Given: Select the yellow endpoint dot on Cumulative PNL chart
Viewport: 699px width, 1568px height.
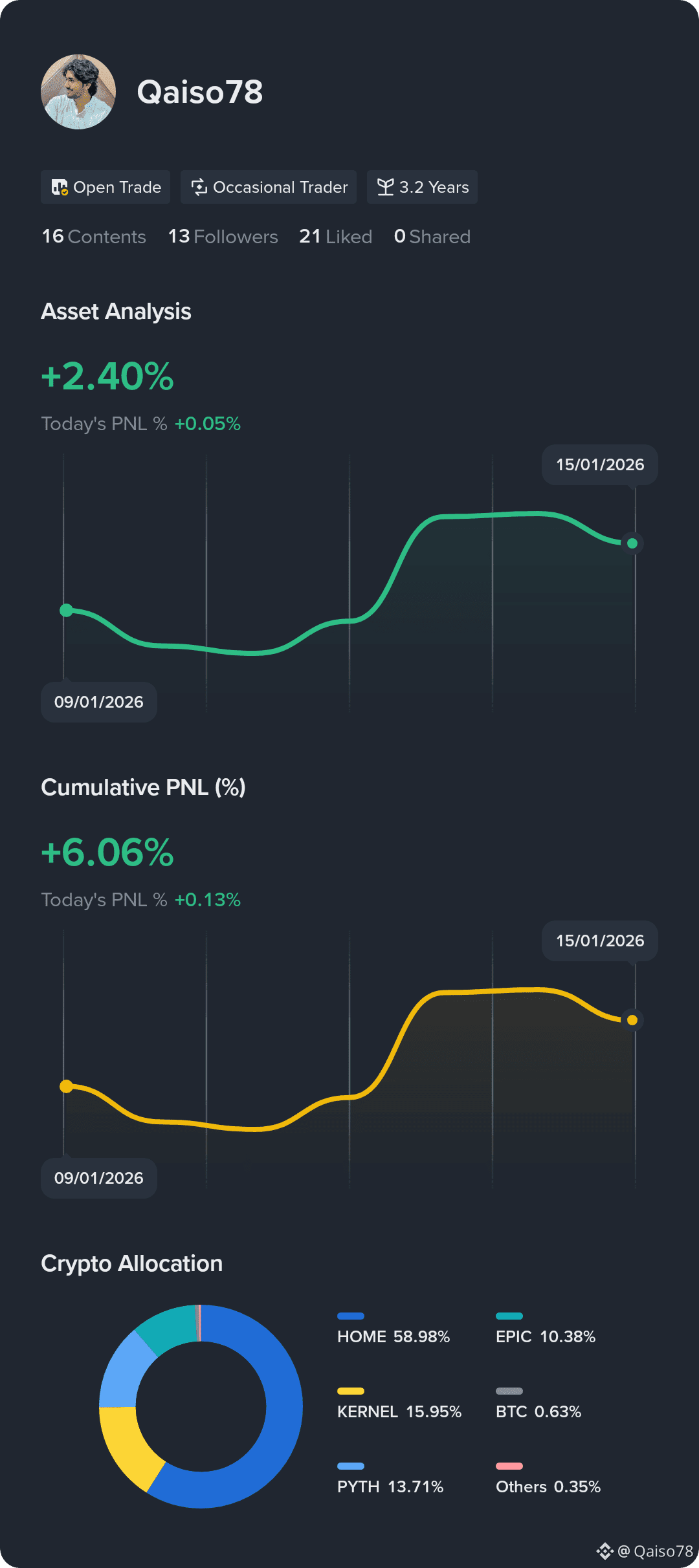Looking at the screenshot, I should point(632,1020).
